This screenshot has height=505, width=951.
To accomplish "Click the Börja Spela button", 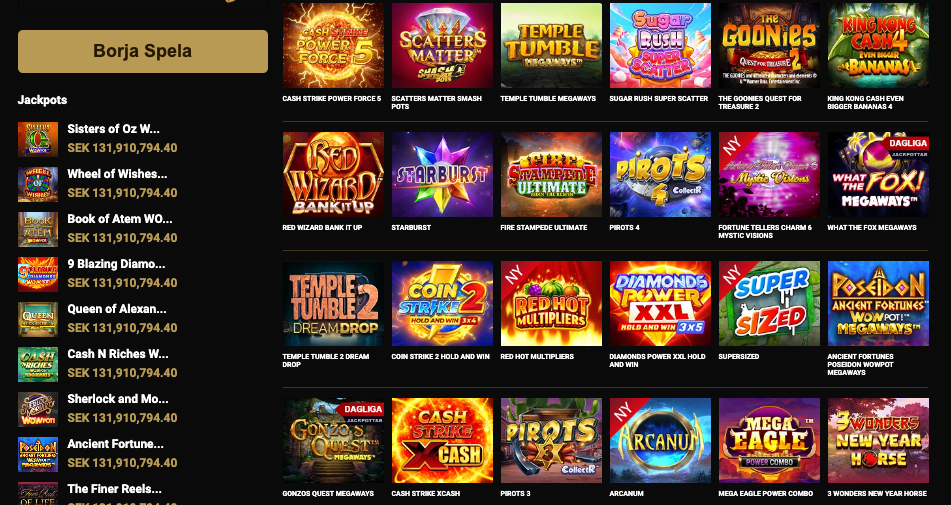I will [x=143, y=52].
